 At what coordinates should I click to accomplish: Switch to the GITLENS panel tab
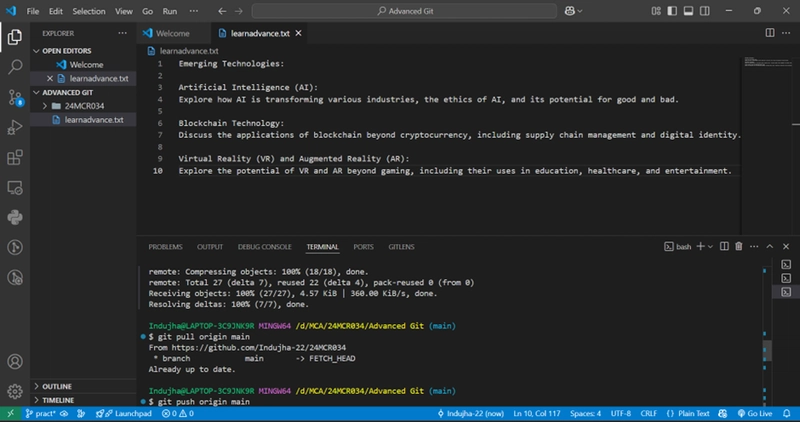click(401, 246)
